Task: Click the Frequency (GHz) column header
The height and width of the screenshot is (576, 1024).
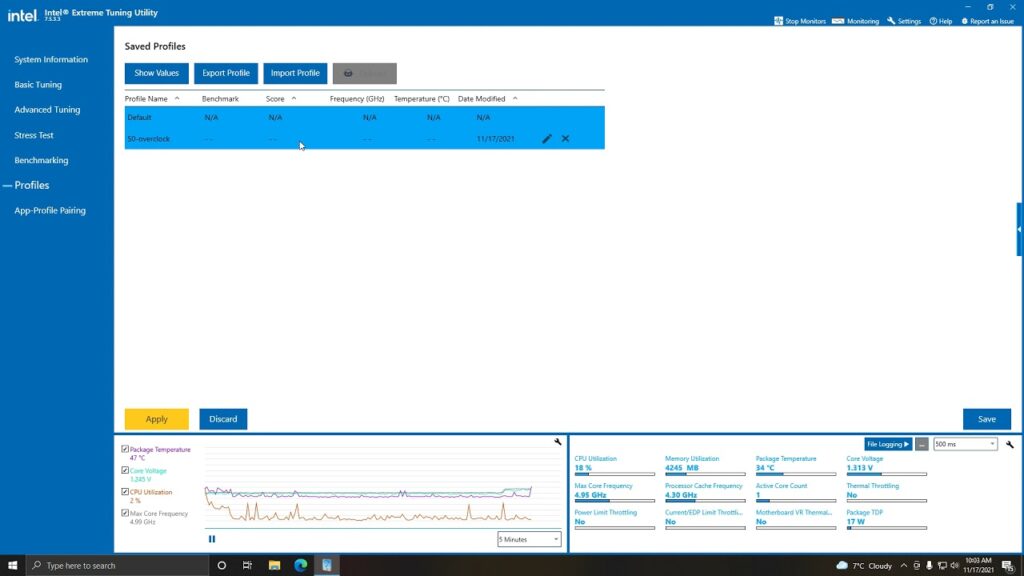Action: 357,99
